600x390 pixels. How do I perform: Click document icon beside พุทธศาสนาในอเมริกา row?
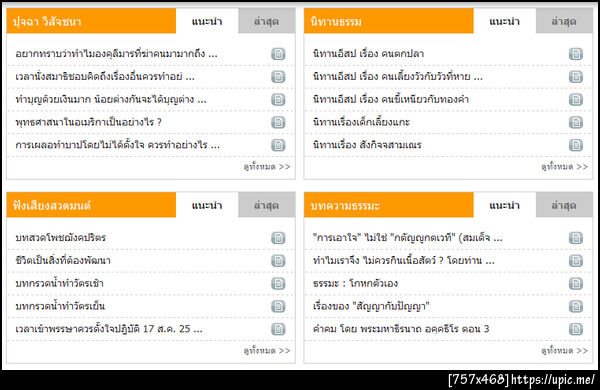coord(278,122)
